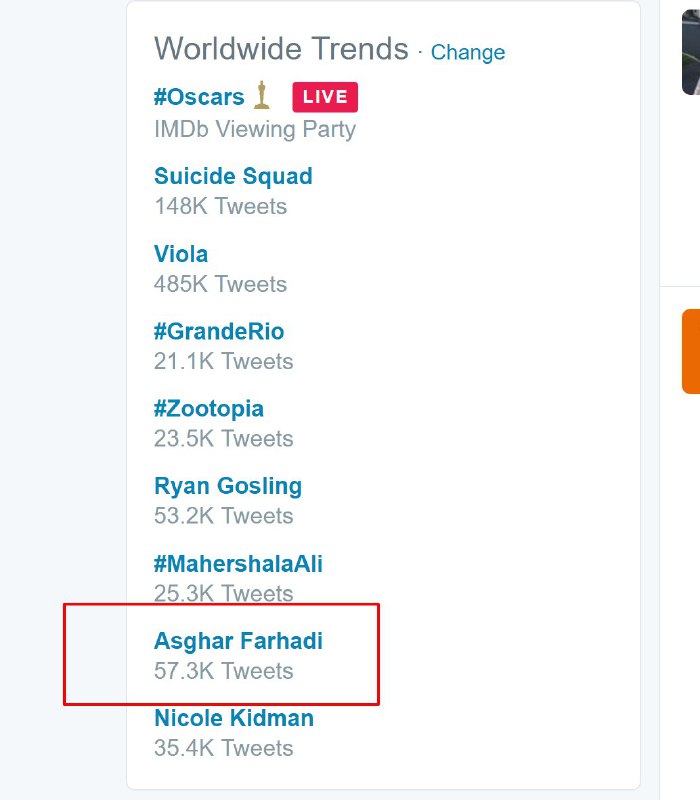
Task: Select the Asghar Farhadi trend
Action: pos(238,641)
